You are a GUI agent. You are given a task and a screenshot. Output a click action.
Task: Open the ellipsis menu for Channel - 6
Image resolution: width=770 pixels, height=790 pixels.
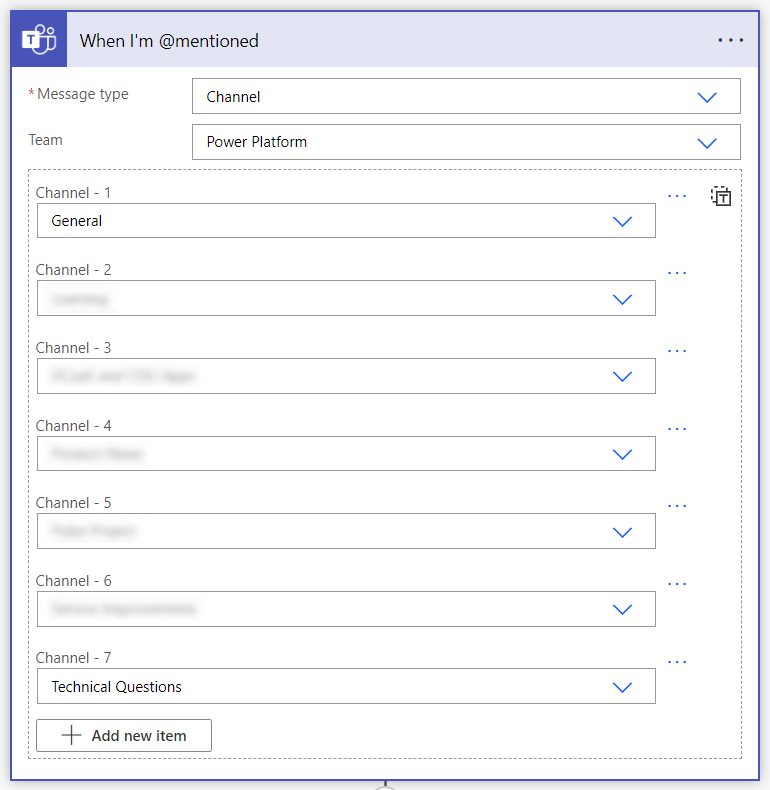[677, 583]
